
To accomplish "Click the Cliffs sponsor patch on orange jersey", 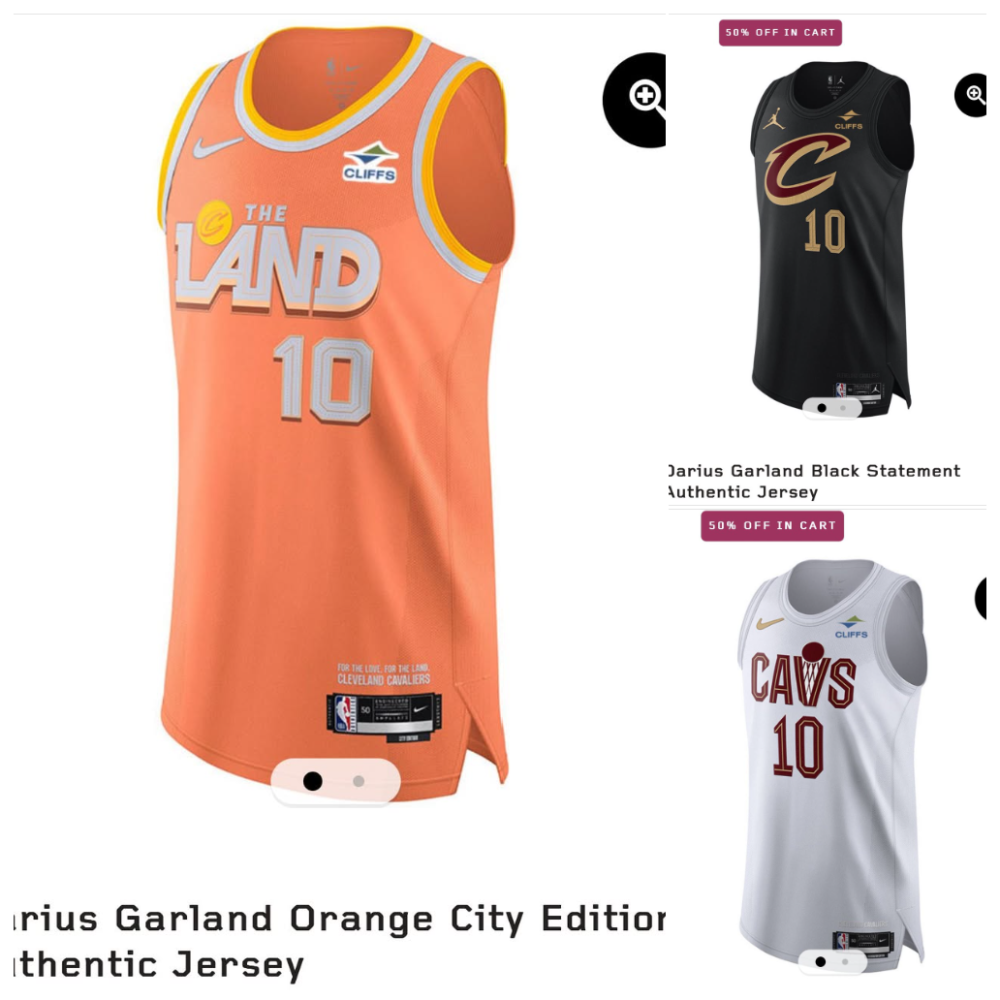I will (370, 162).
